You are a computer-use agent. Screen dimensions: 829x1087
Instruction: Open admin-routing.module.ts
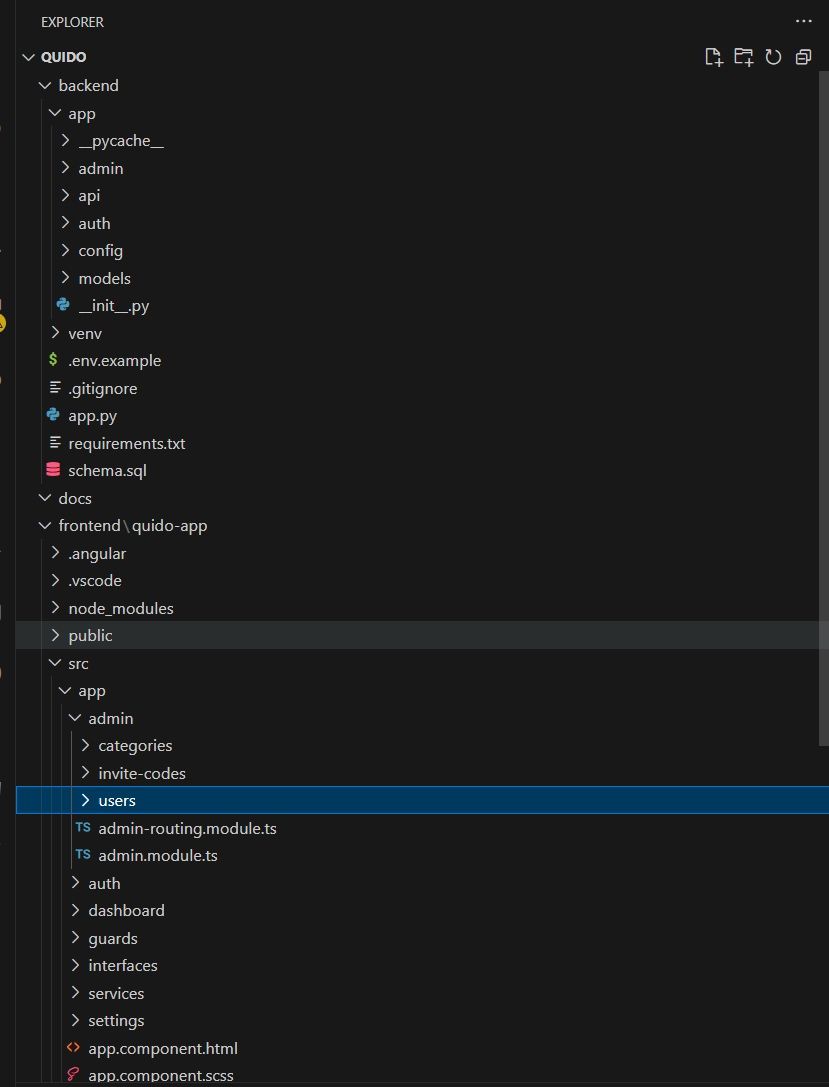(187, 828)
